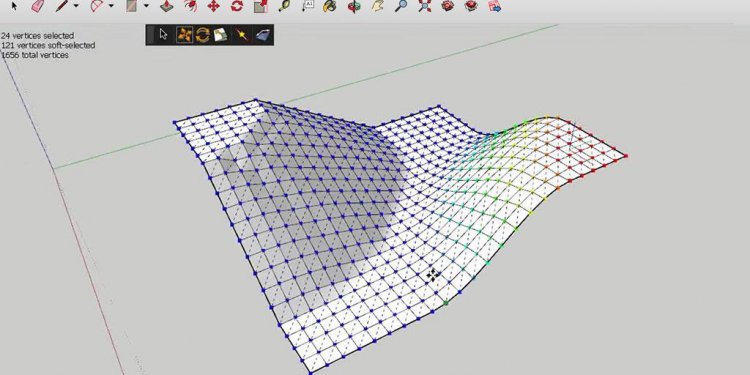This screenshot has width=750, height=375.
Task: Select the Arc tool
Action: (97, 6)
